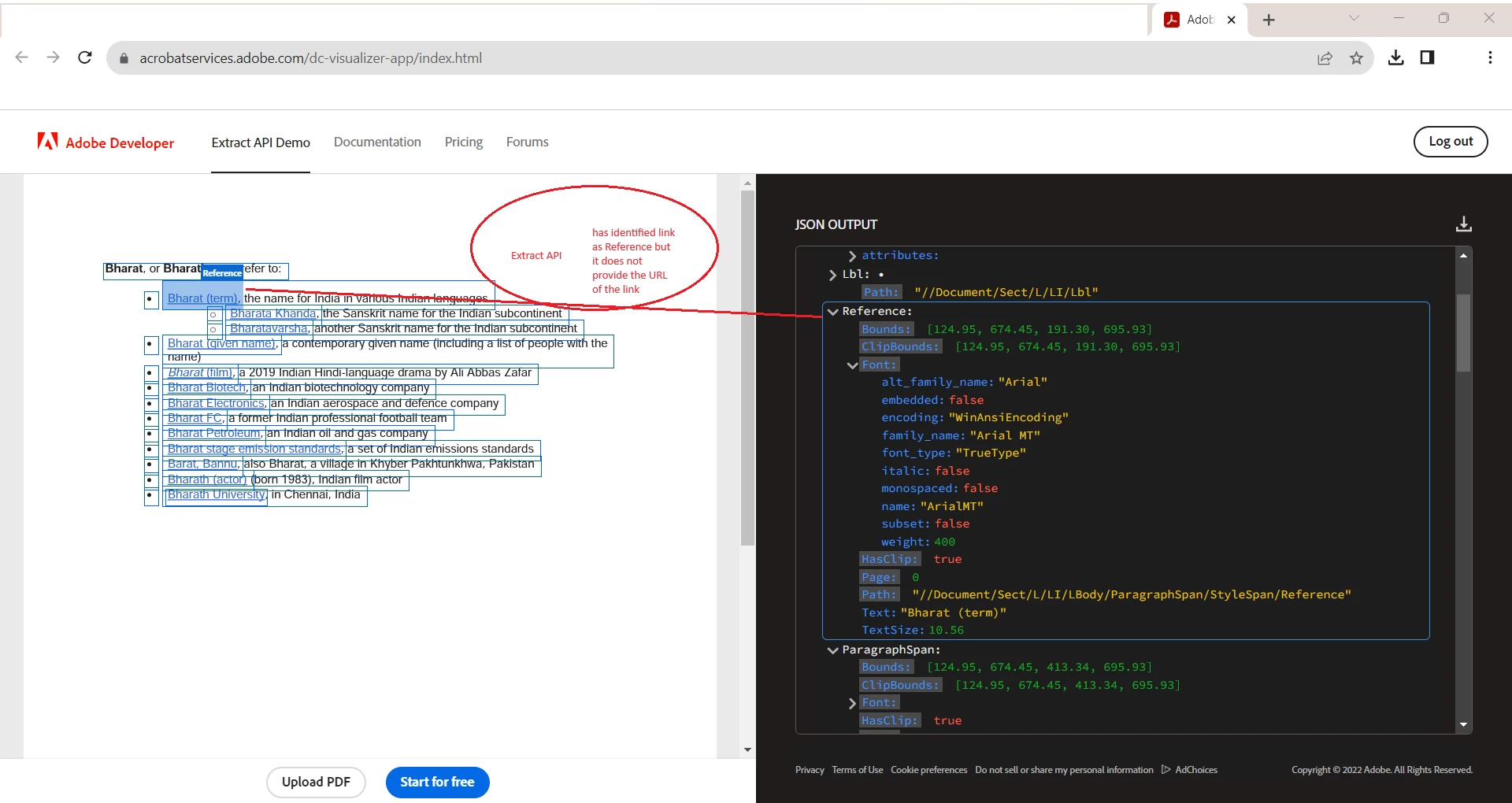
Task: Click the address bar URL
Action: [310, 58]
